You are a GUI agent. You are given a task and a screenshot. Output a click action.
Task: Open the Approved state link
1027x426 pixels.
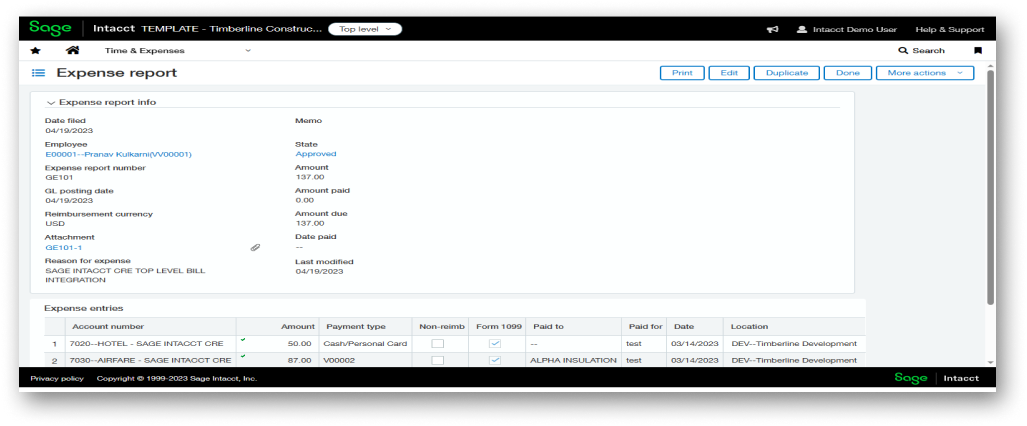click(x=316, y=154)
